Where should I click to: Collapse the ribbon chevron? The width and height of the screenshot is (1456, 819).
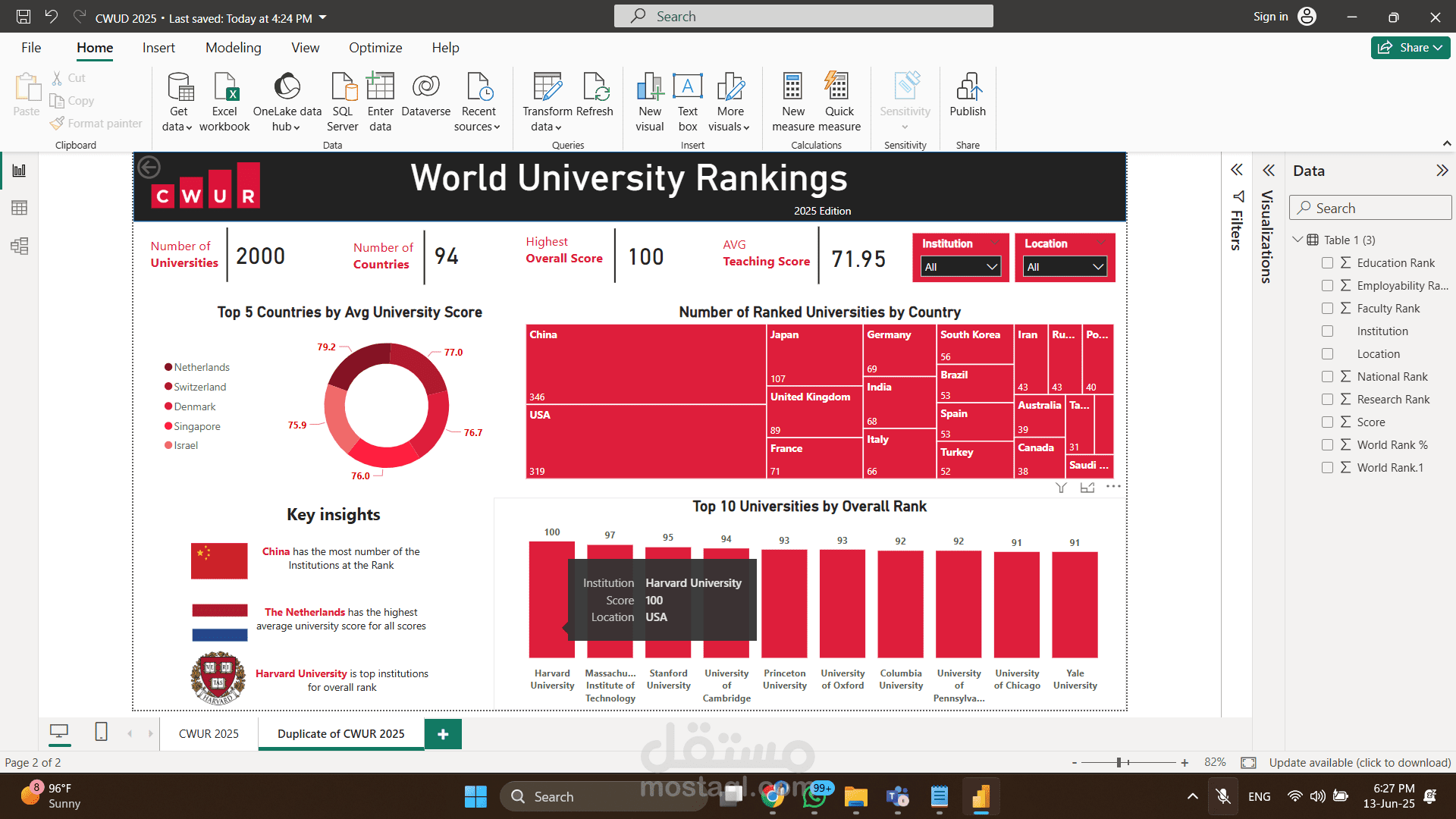[x=1446, y=143]
